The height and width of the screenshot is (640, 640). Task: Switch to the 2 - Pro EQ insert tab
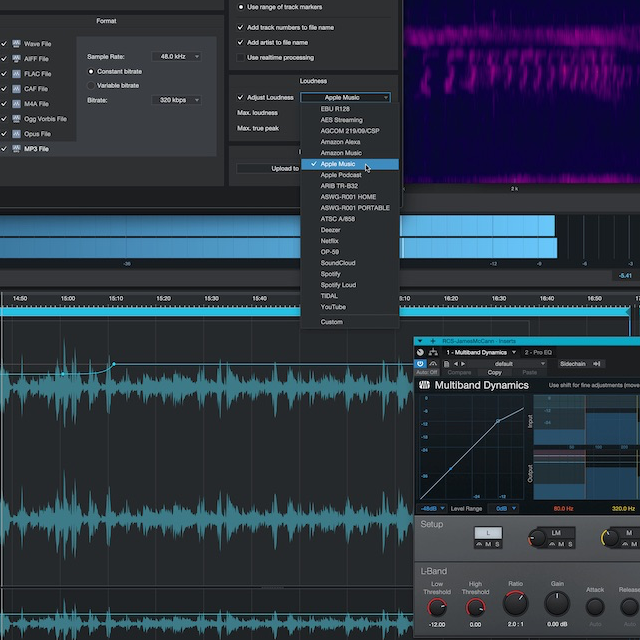click(538, 352)
